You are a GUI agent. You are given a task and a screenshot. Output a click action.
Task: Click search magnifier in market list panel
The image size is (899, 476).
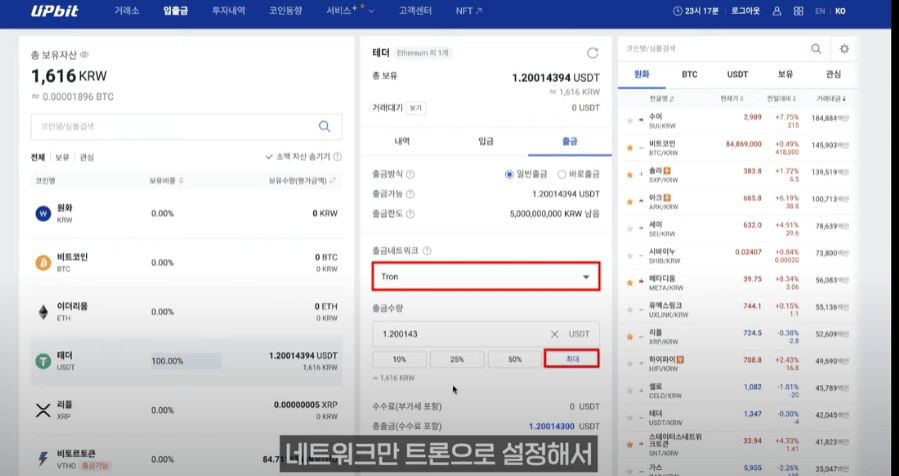(816, 49)
